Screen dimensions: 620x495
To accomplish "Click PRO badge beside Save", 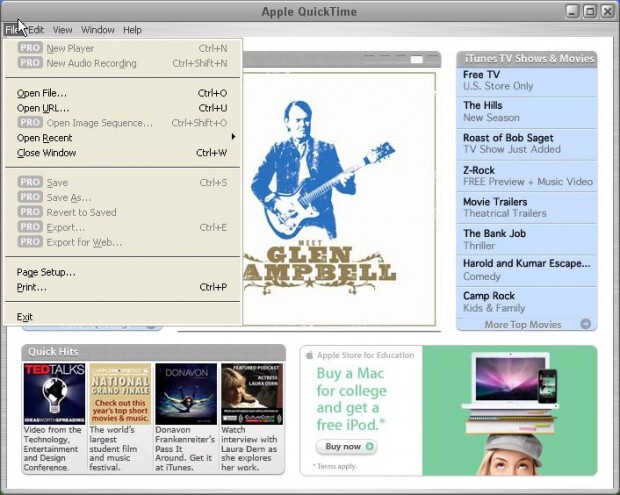I will tap(30, 182).
